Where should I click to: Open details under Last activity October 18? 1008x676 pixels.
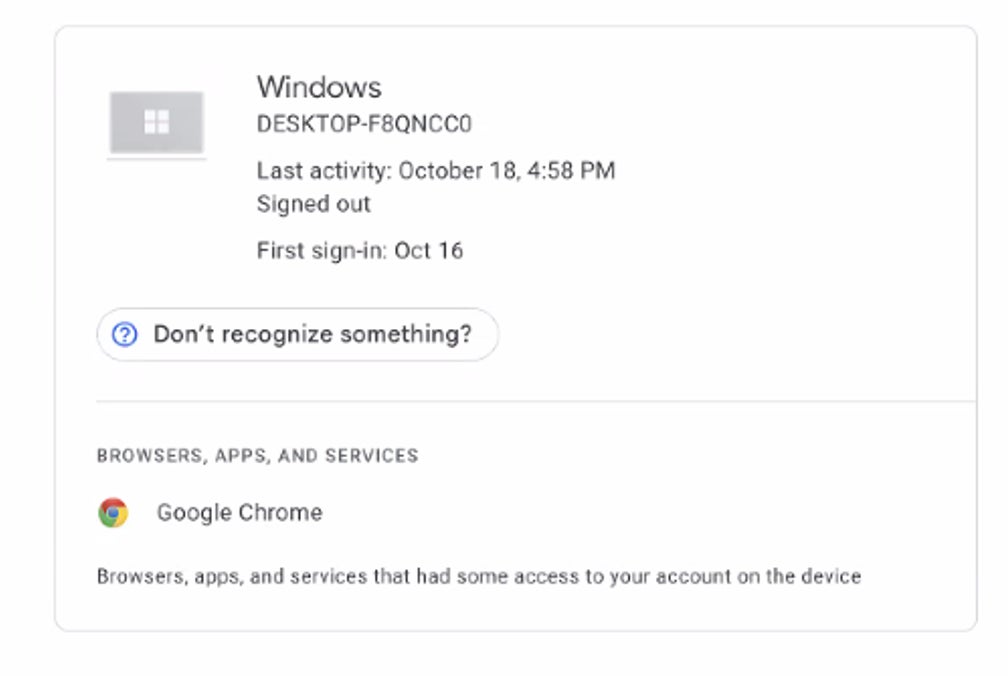tap(437, 170)
